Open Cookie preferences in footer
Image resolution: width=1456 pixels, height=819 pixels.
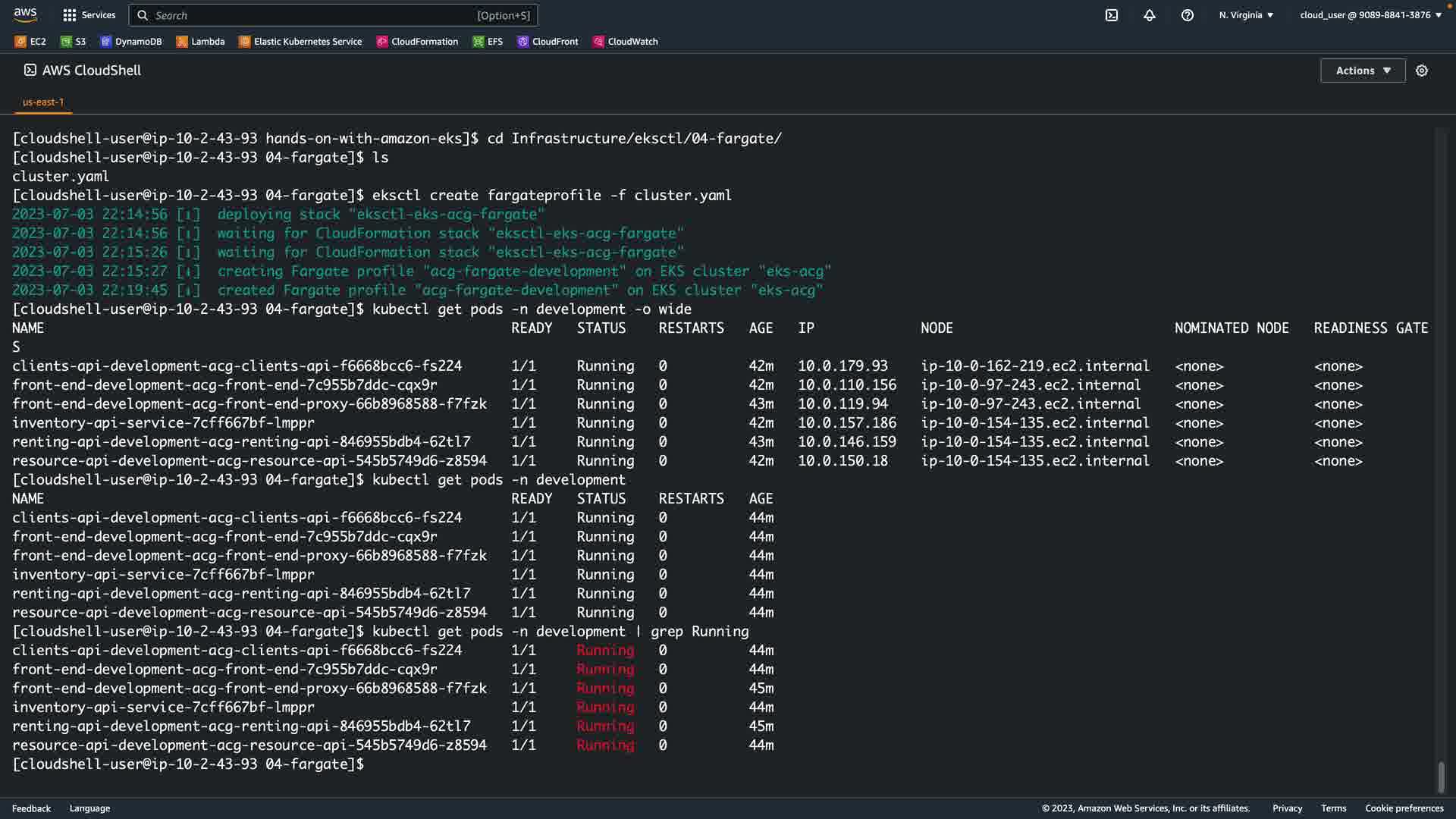[1404, 808]
